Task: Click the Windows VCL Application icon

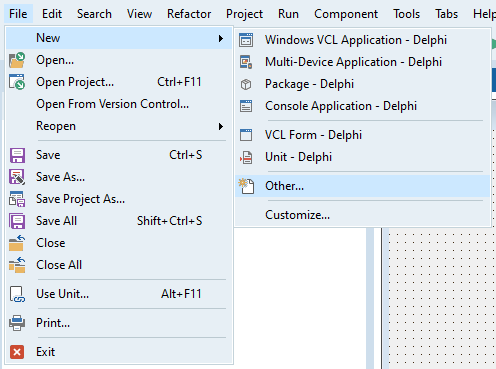Action: tap(246, 40)
